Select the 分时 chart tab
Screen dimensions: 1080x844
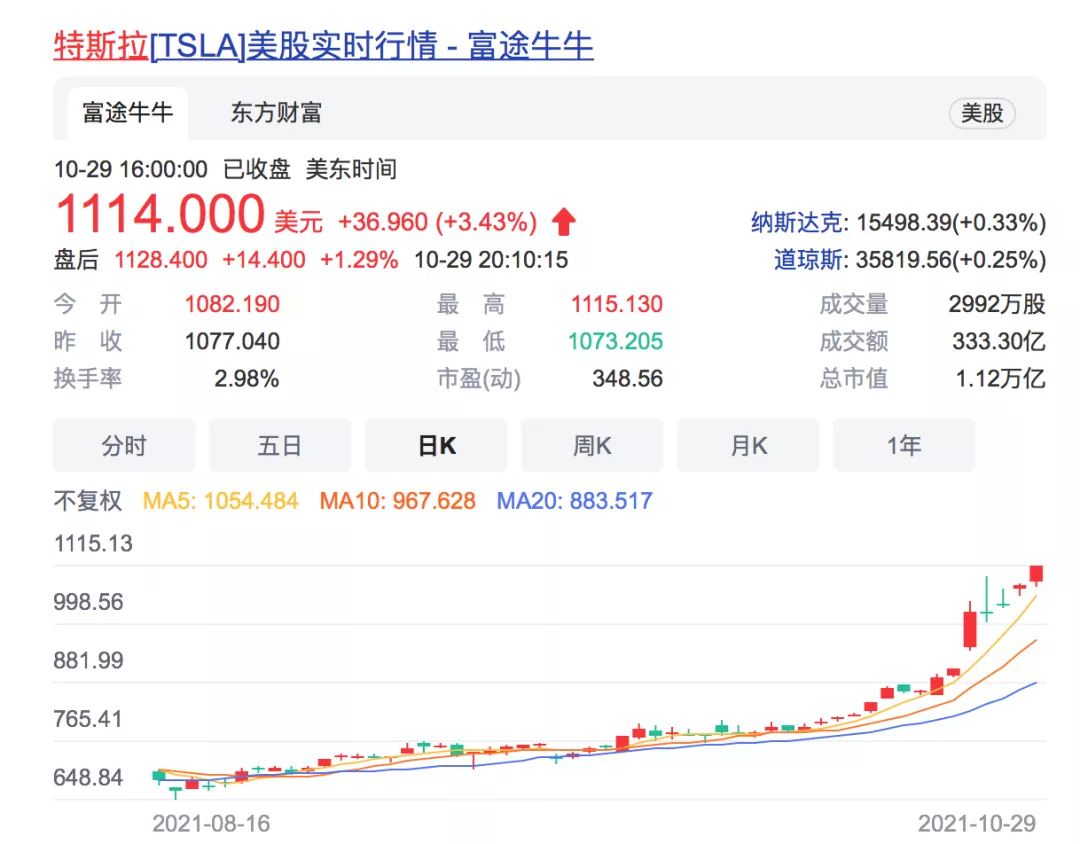124,445
